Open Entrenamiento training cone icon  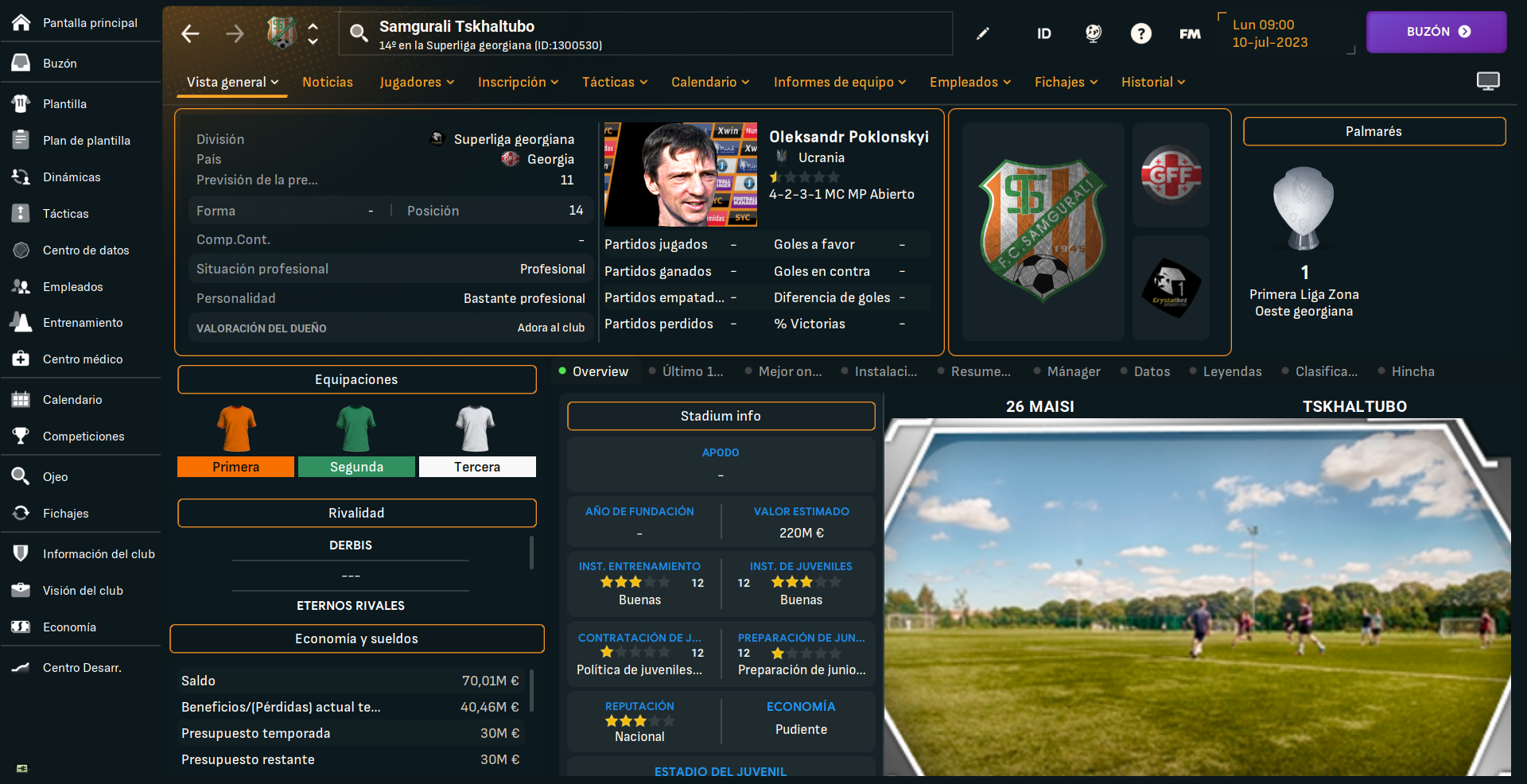pos(21,322)
